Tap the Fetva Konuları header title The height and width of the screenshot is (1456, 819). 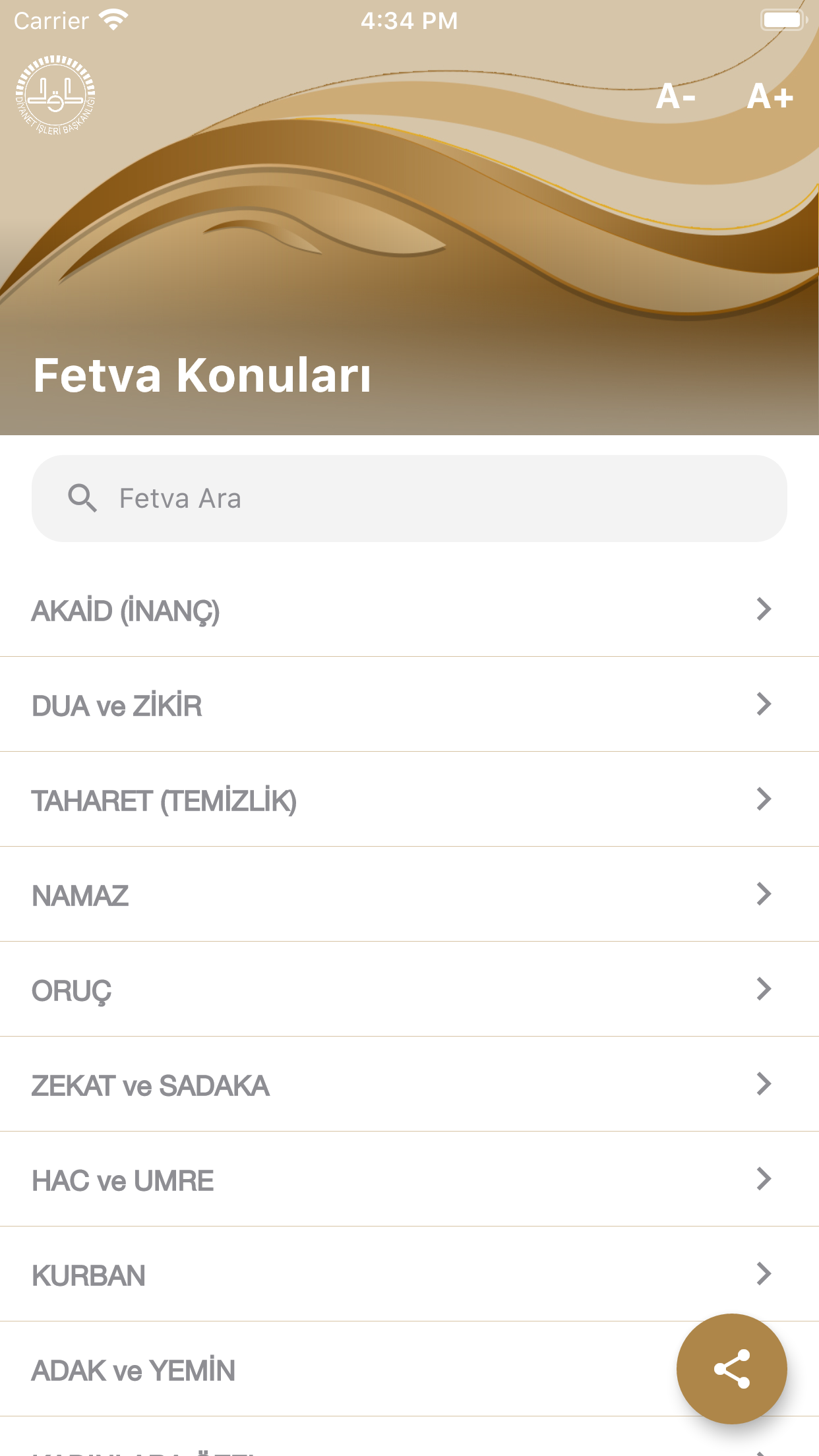click(202, 375)
